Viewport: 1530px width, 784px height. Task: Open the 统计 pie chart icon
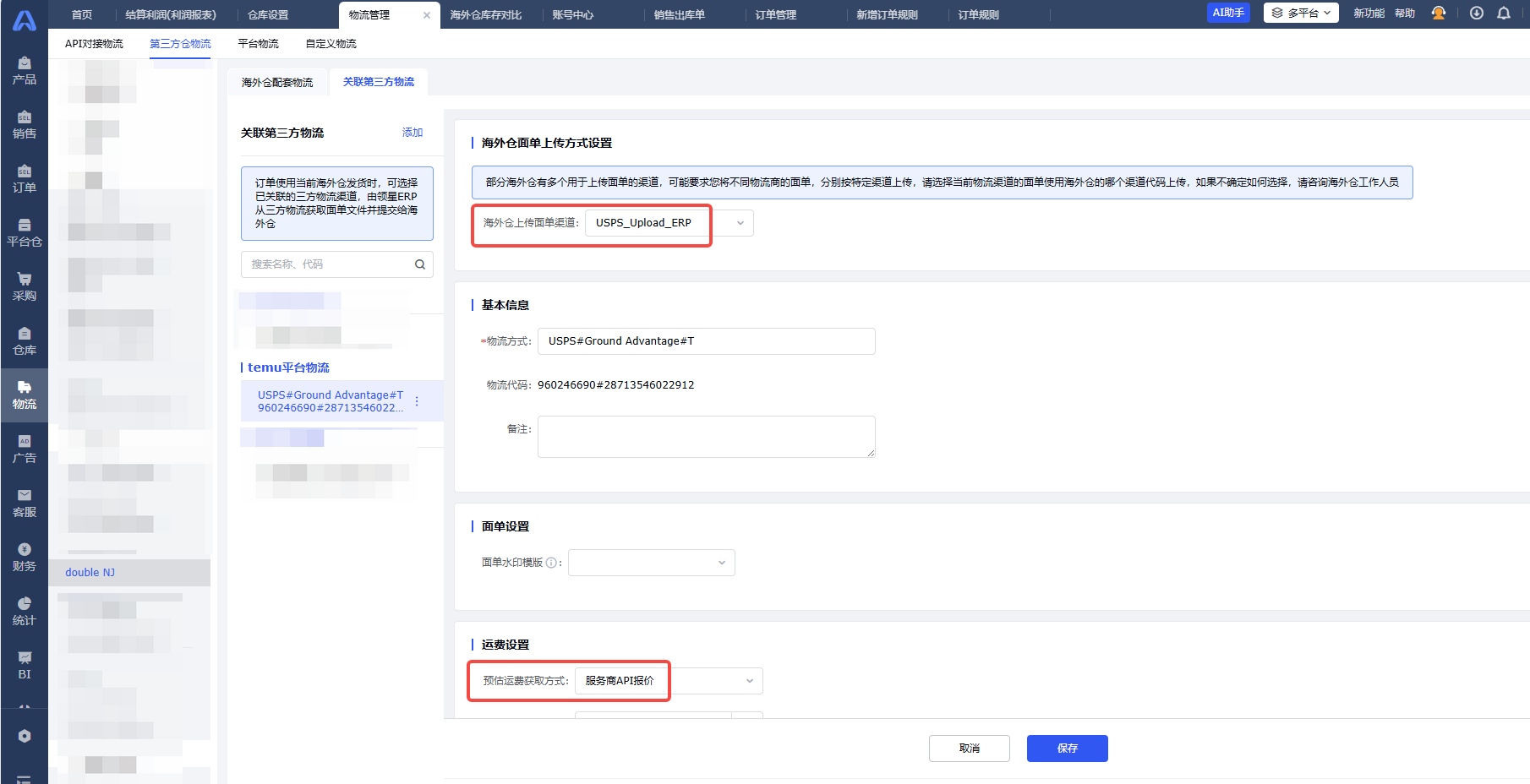tap(25, 603)
